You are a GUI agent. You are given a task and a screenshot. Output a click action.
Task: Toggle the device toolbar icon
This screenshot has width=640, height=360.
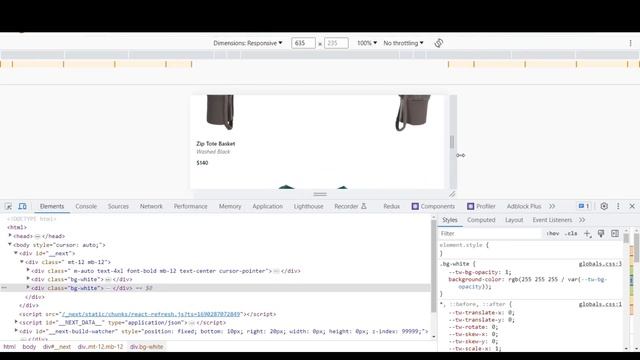click(22, 207)
